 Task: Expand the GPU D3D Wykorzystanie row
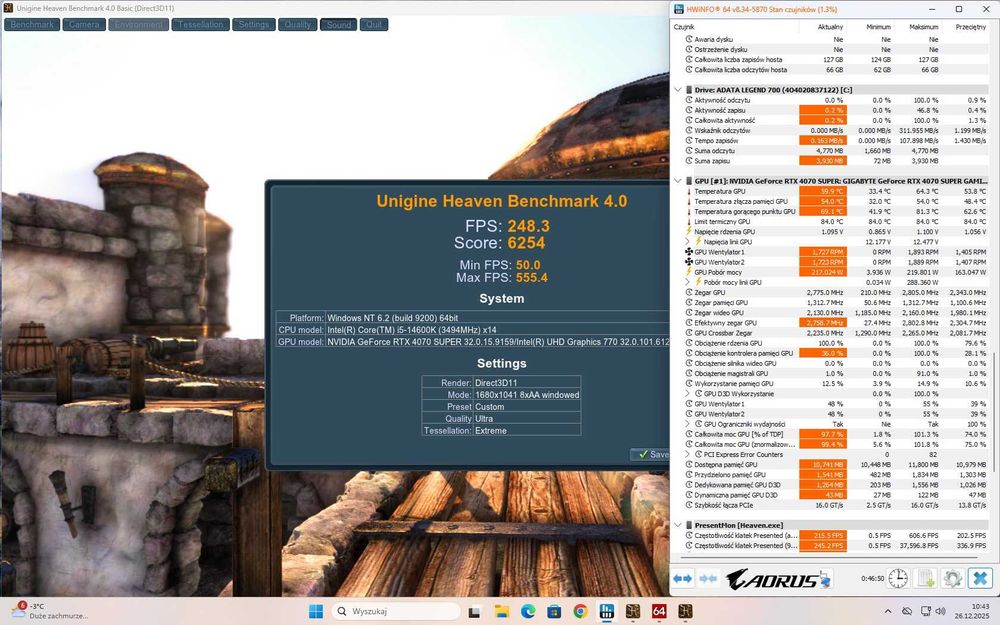pos(688,393)
